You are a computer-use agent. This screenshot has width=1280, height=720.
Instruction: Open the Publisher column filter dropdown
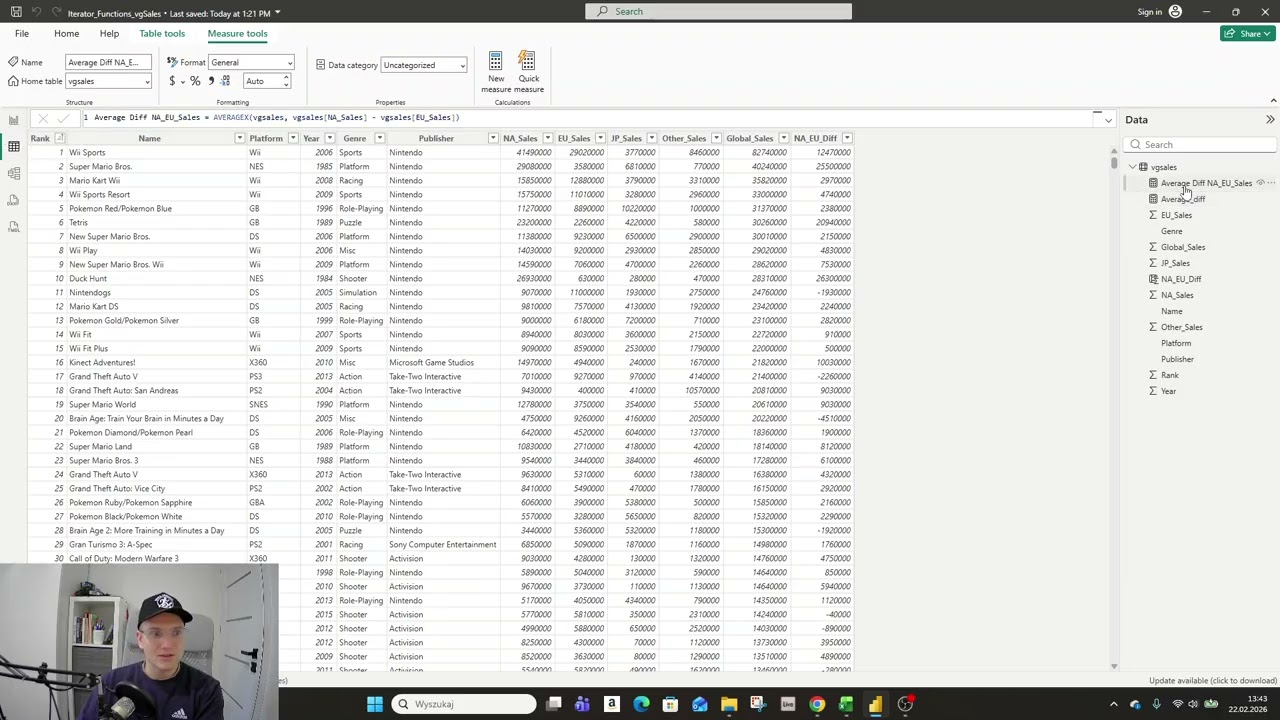coord(493,138)
